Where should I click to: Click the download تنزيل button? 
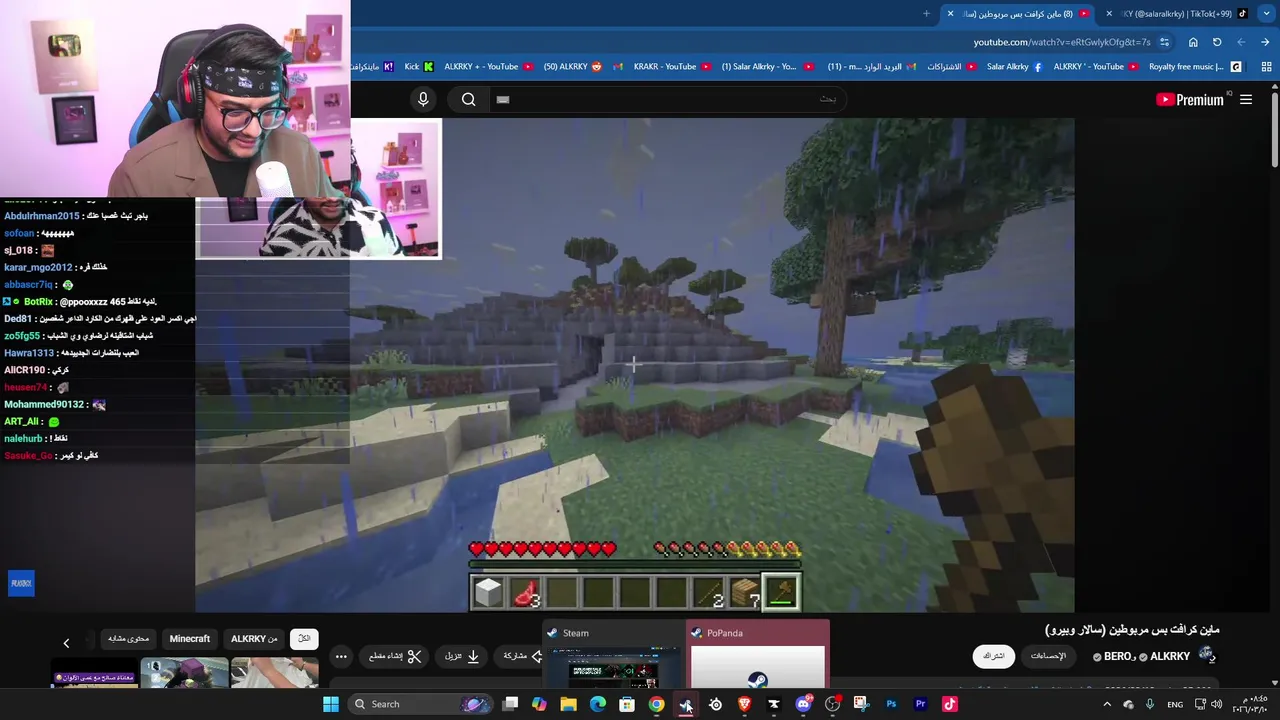(x=462, y=656)
